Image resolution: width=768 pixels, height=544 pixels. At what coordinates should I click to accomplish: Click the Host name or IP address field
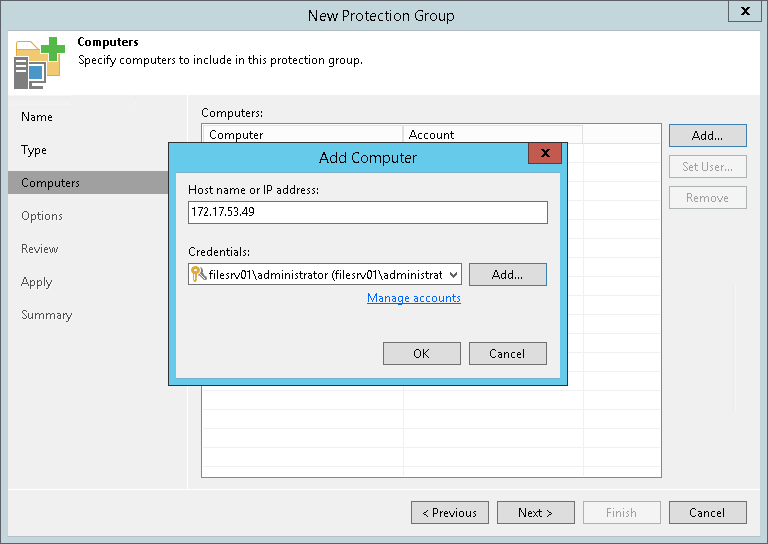point(367,212)
